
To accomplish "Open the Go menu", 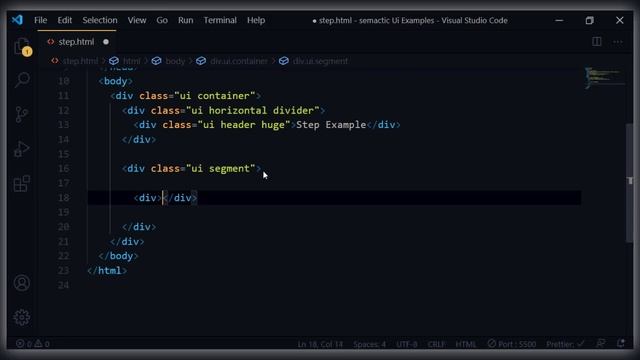I will (x=162, y=20).
